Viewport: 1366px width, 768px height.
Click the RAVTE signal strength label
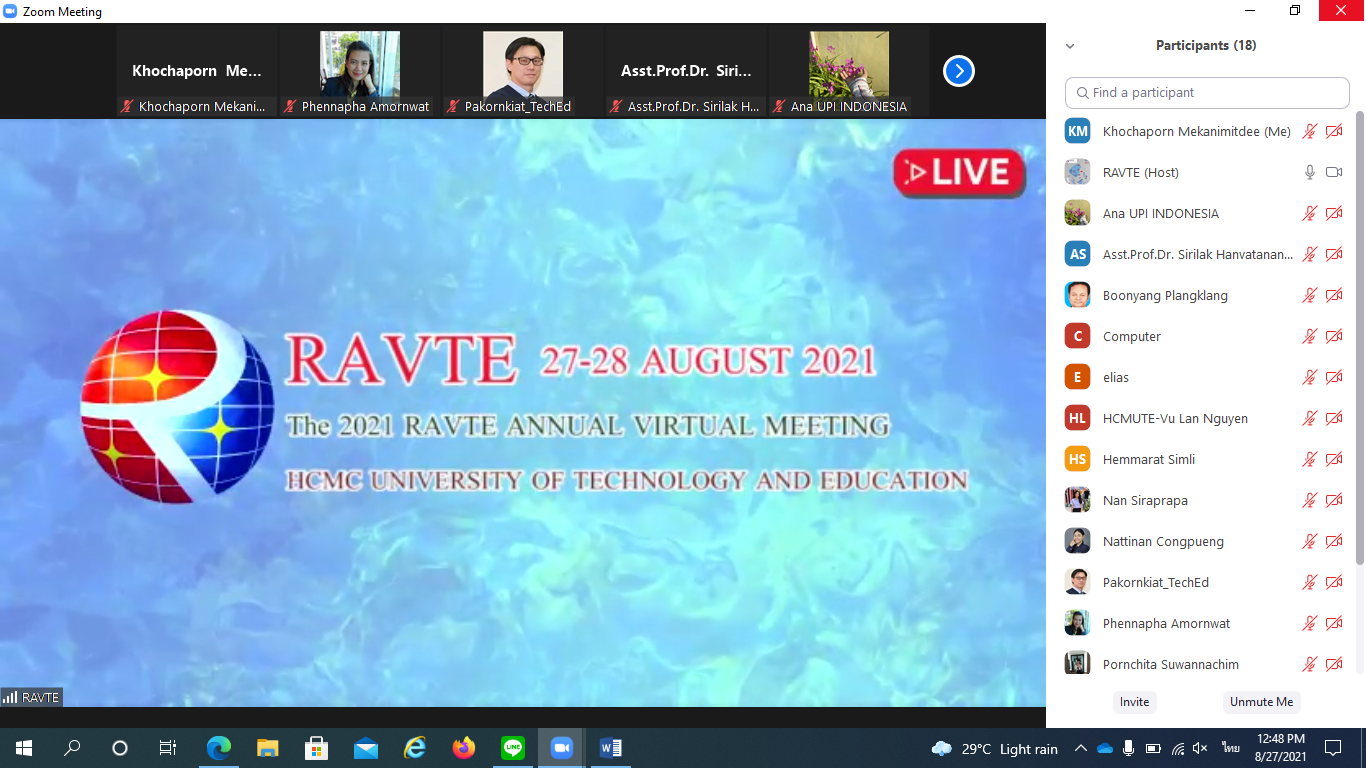point(31,697)
